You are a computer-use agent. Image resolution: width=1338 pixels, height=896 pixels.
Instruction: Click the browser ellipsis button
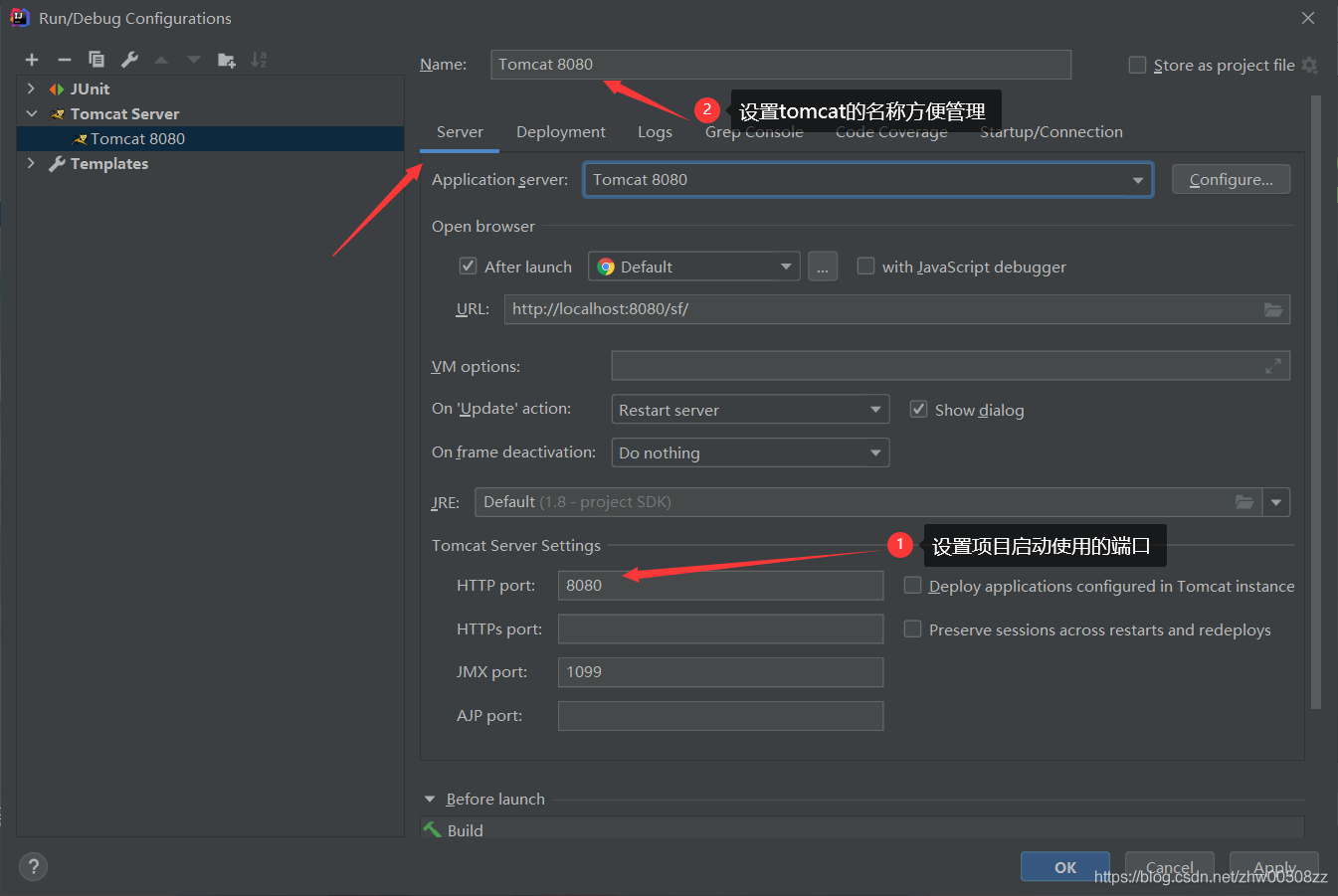tap(823, 267)
